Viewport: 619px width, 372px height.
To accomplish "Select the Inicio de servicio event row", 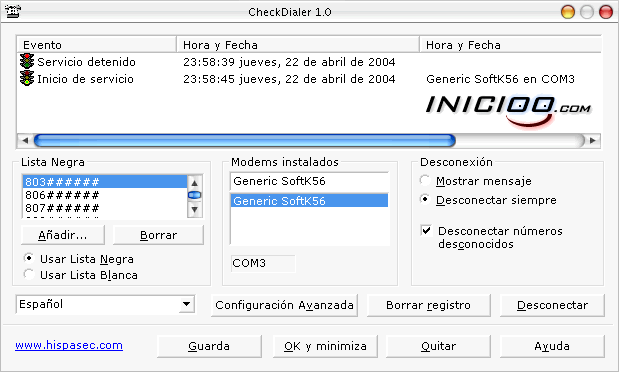I will tap(309, 79).
